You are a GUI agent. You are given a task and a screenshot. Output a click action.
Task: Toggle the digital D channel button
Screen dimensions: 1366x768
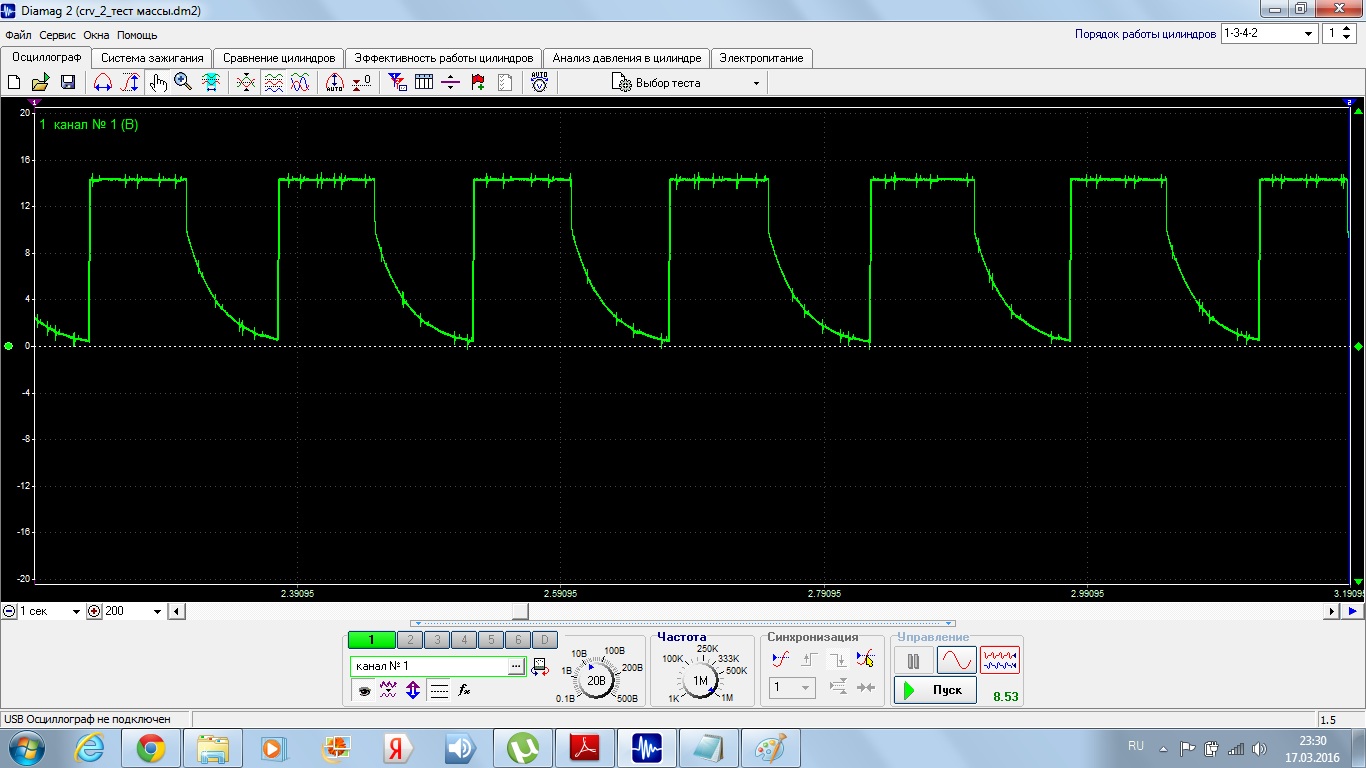tap(544, 640)
